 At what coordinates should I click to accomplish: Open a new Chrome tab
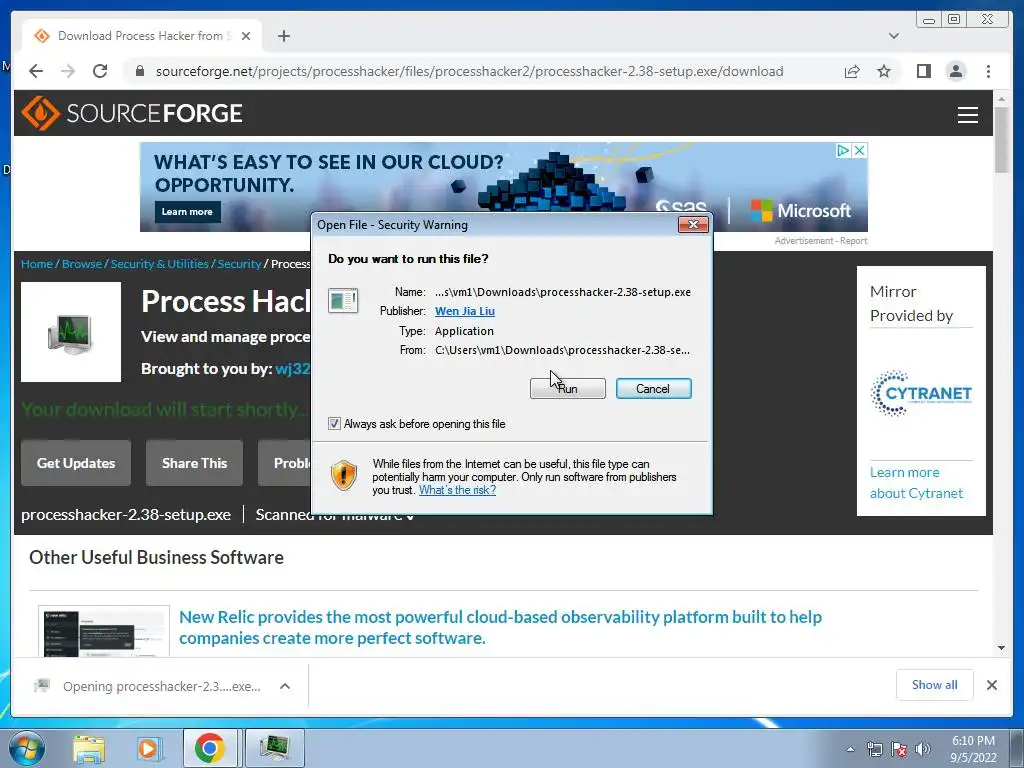coord(283,36)
